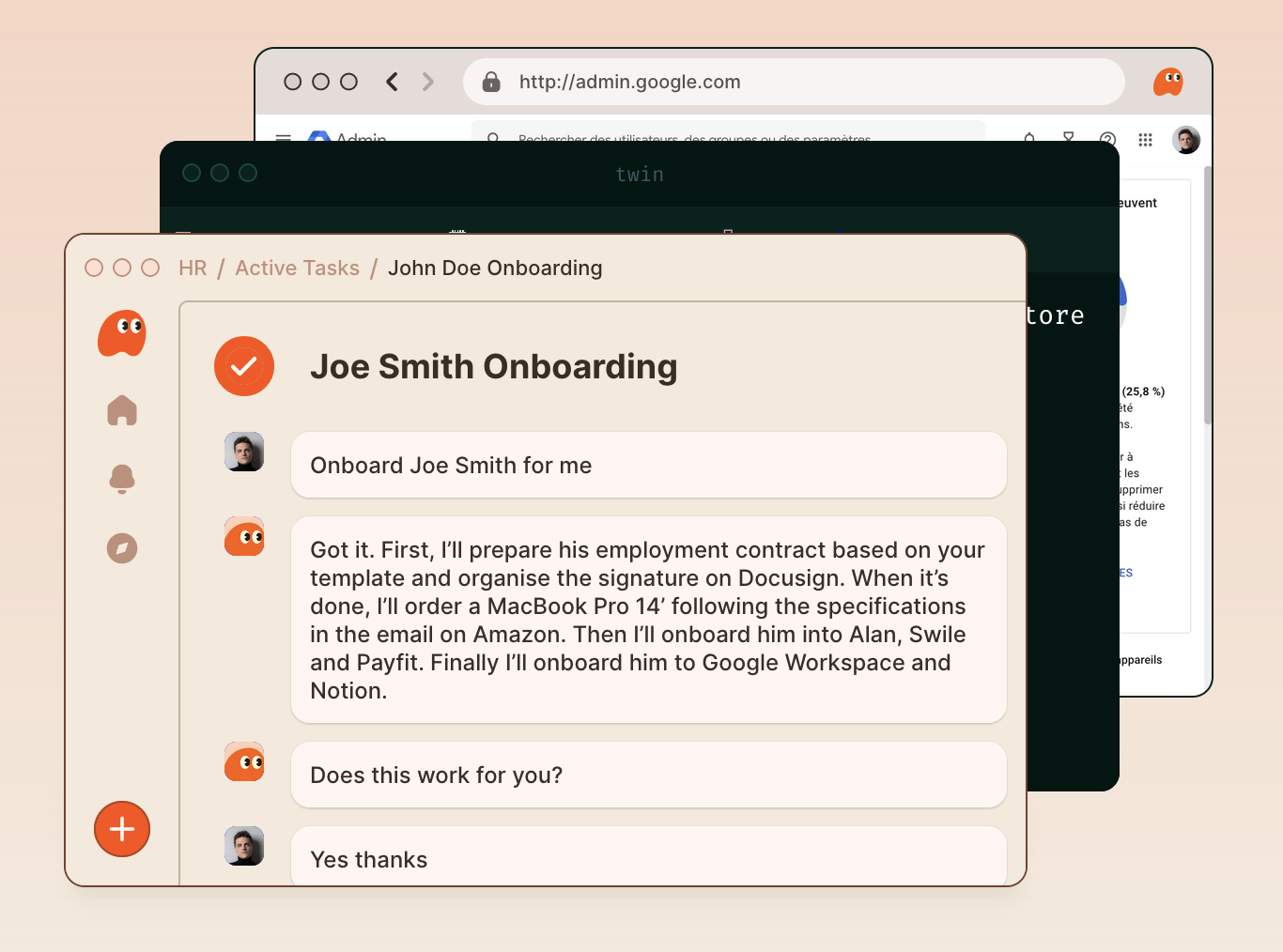Open the Home icon in sidebar
The image size is (1283, 952).
(x=122, y=410)
